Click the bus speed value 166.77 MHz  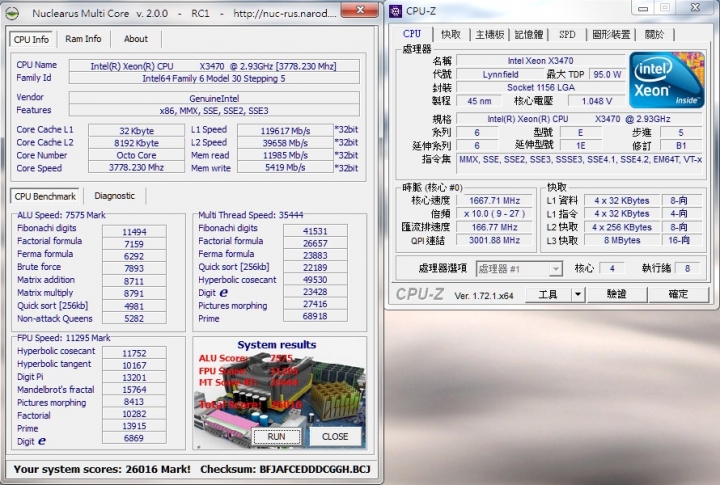(495, 227)
